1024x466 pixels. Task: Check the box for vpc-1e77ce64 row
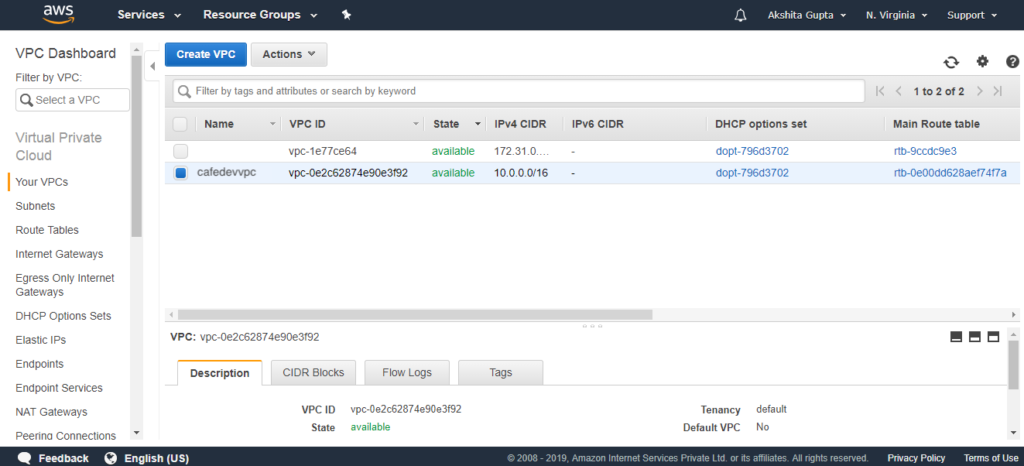coord(180,151)
